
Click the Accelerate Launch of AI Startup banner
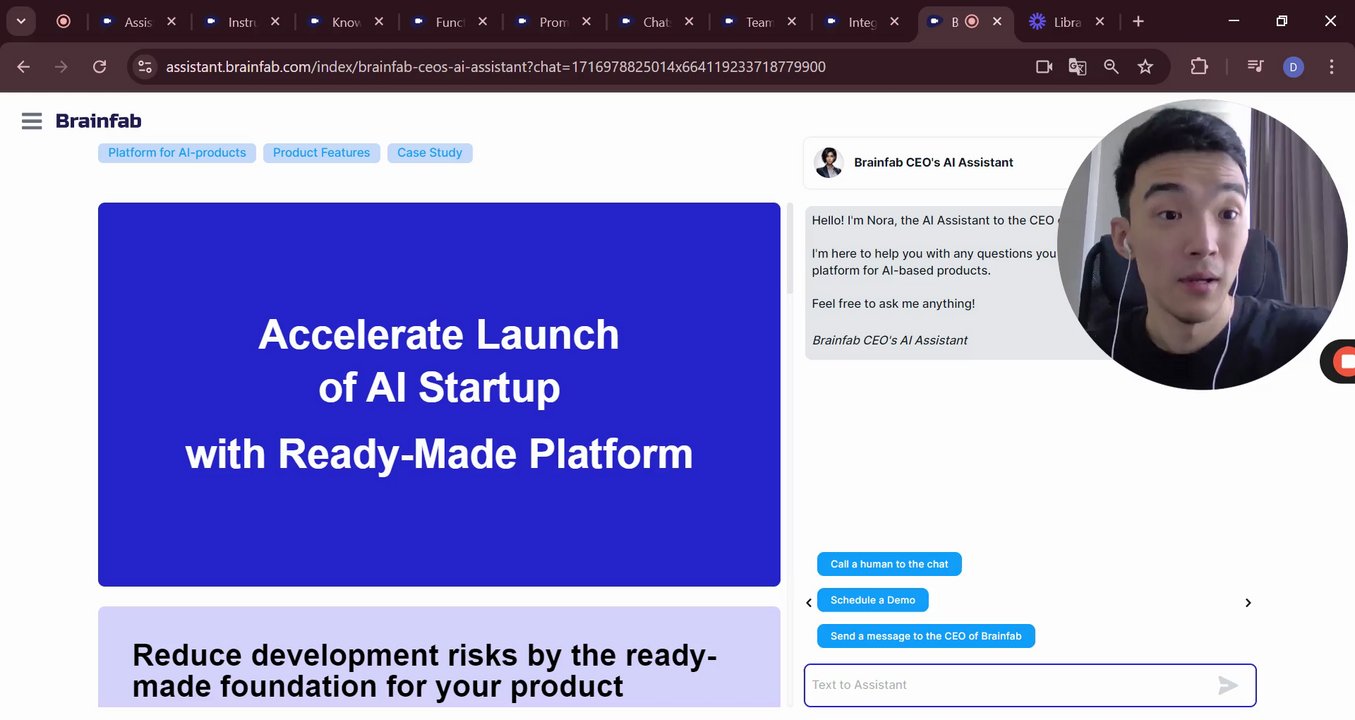click(x=439, y=394)
